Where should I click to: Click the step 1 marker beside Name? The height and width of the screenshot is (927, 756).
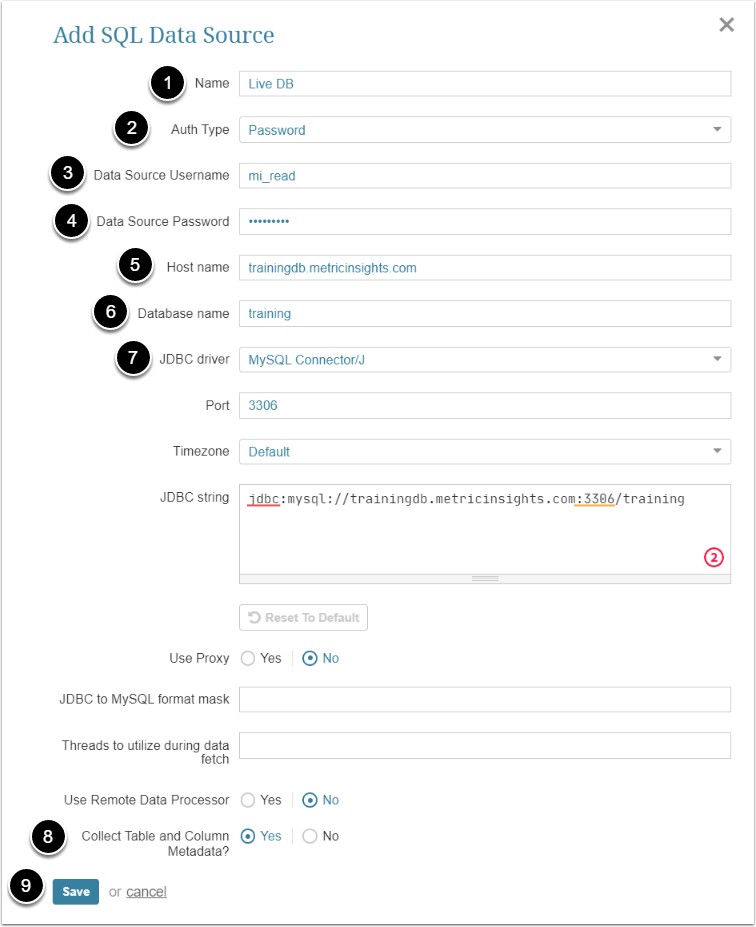click(x=168, y=84)
